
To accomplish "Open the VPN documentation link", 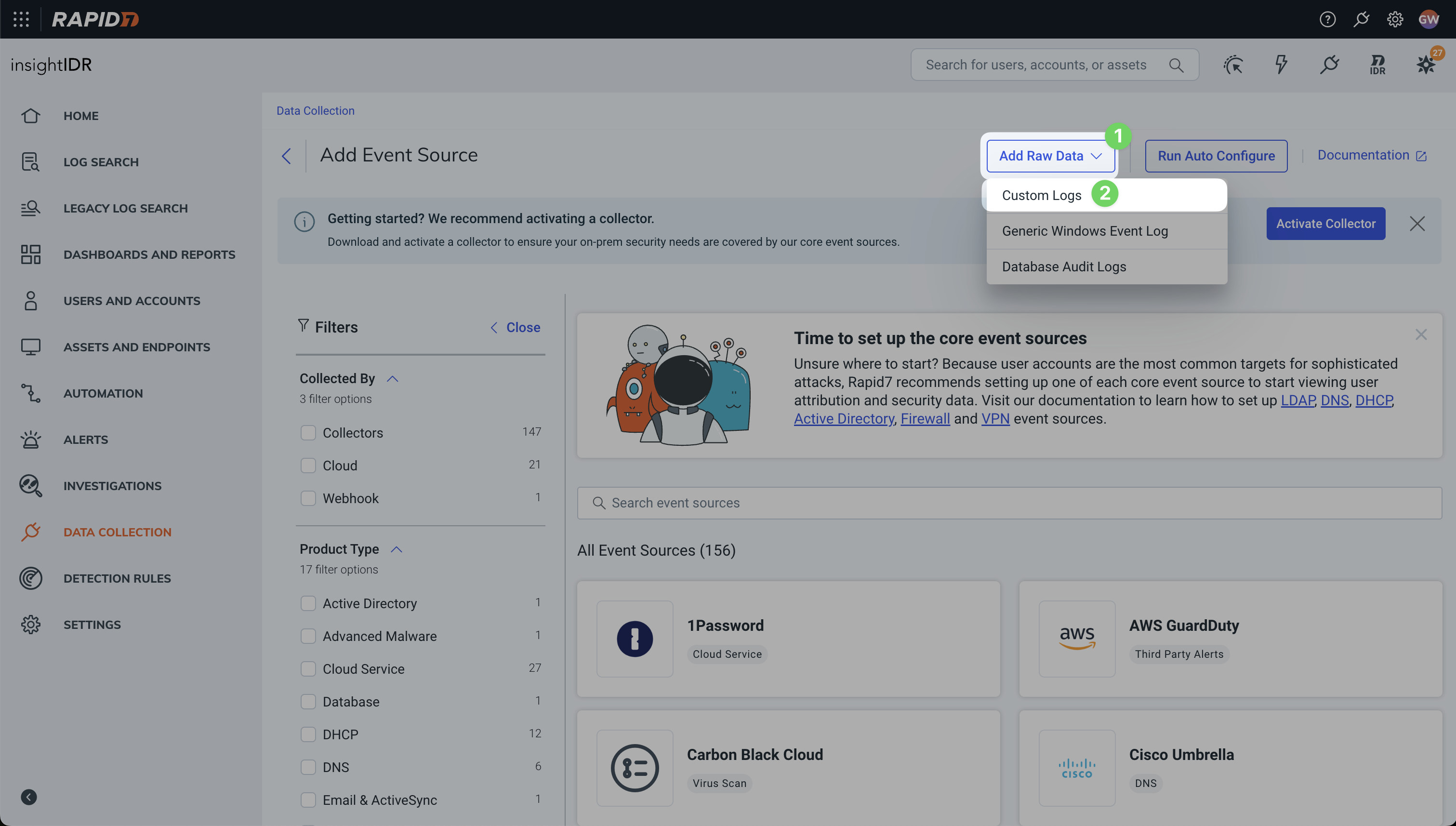I will (x=995, y=419).
